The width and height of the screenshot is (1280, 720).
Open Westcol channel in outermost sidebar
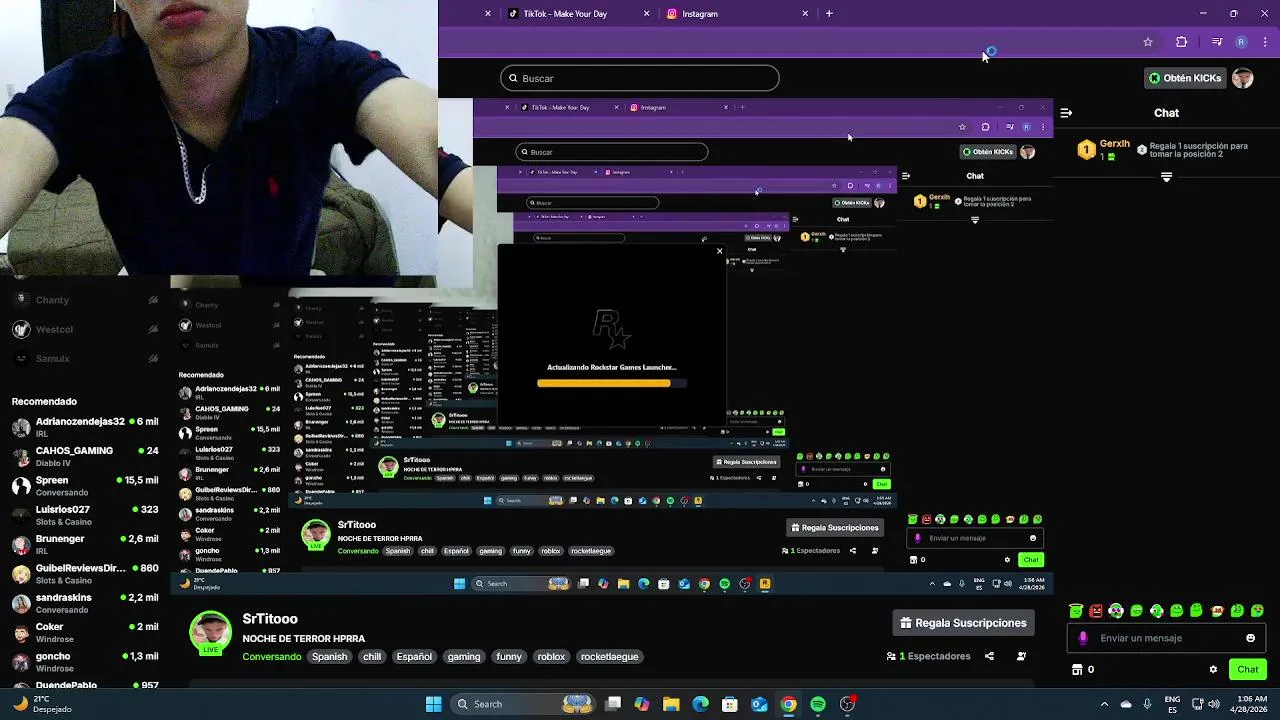click(85, 329)
